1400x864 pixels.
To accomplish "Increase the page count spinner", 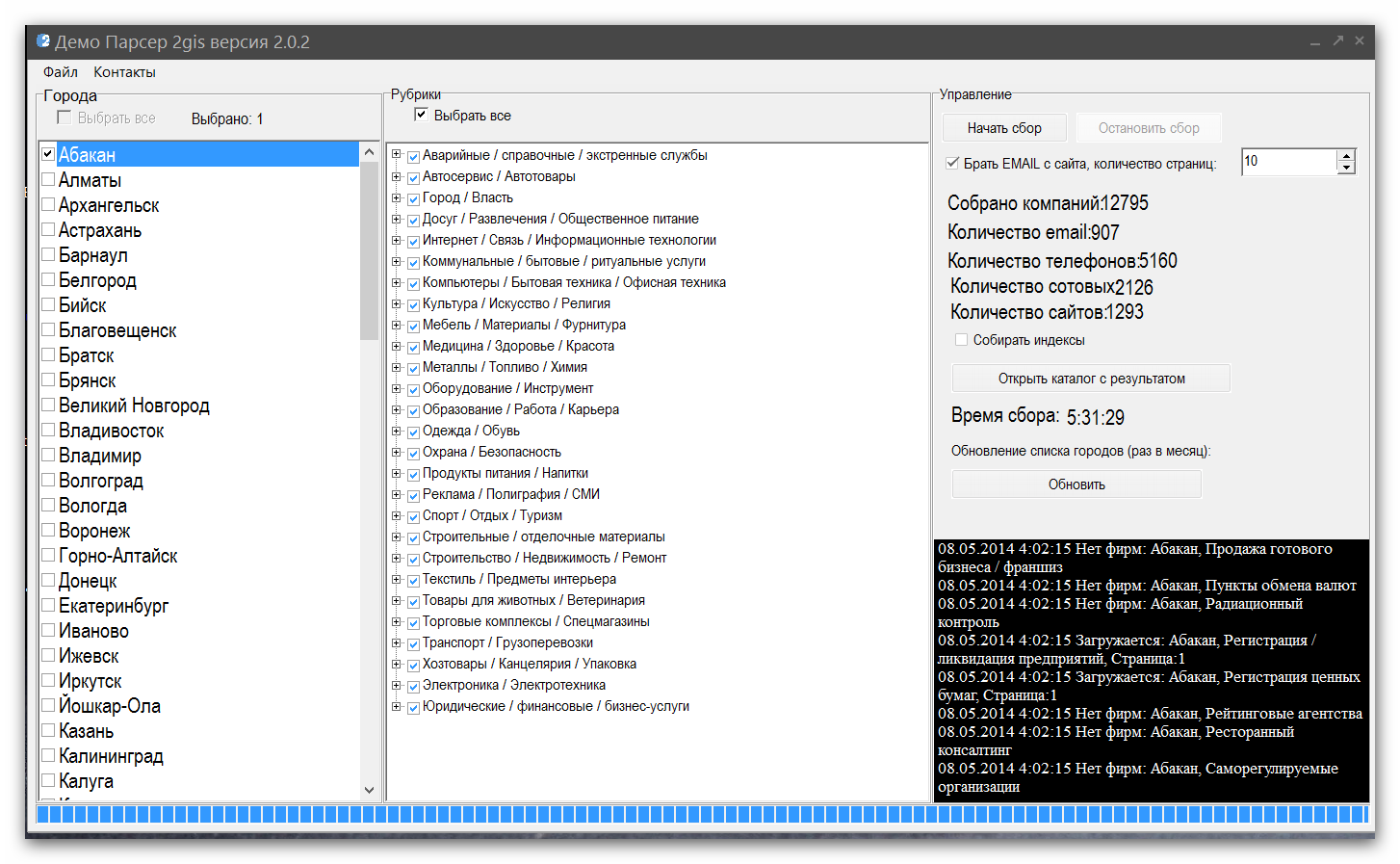I will click(1346, 155).
